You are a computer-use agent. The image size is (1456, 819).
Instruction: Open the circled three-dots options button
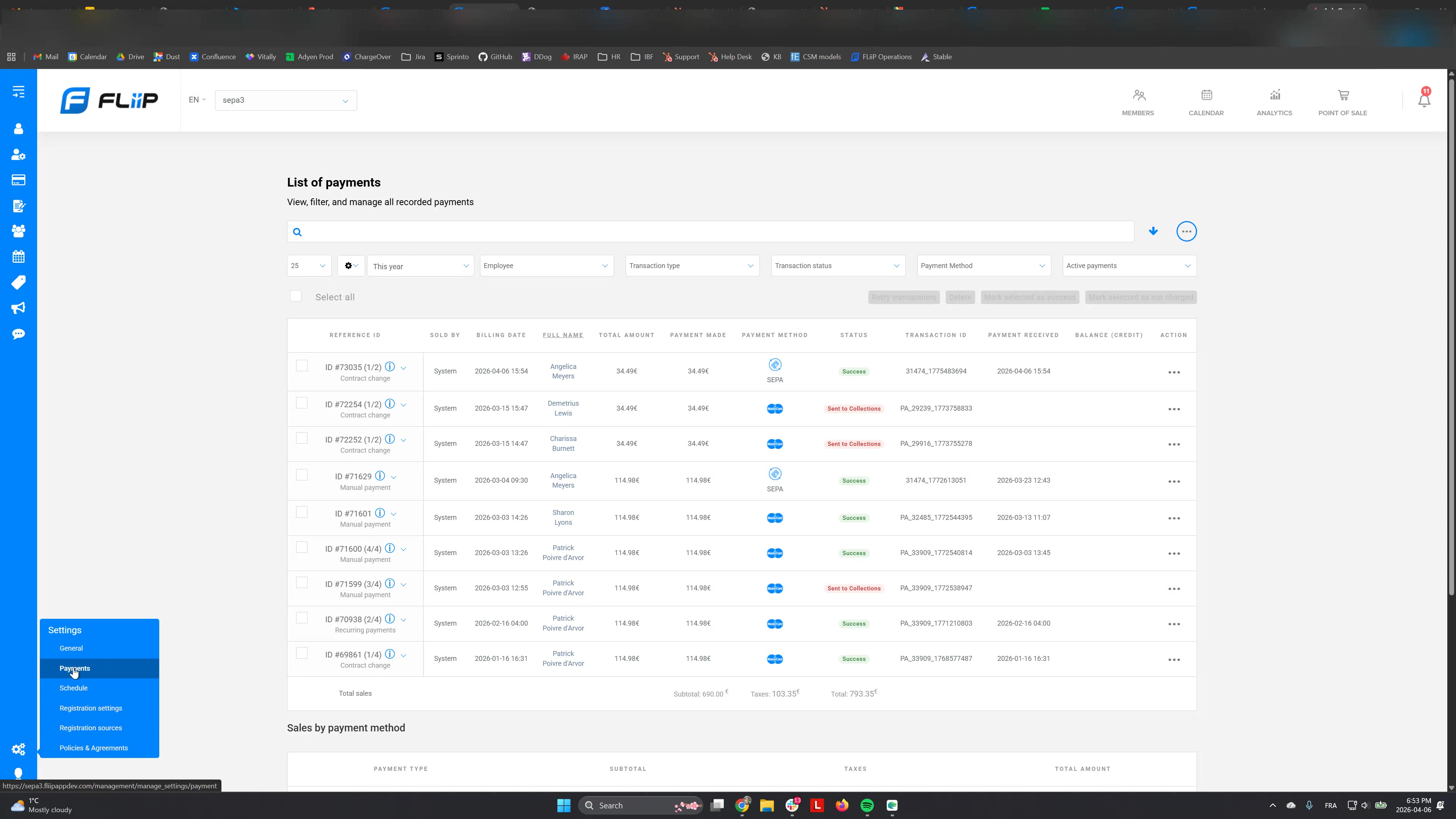point(1186,231)
